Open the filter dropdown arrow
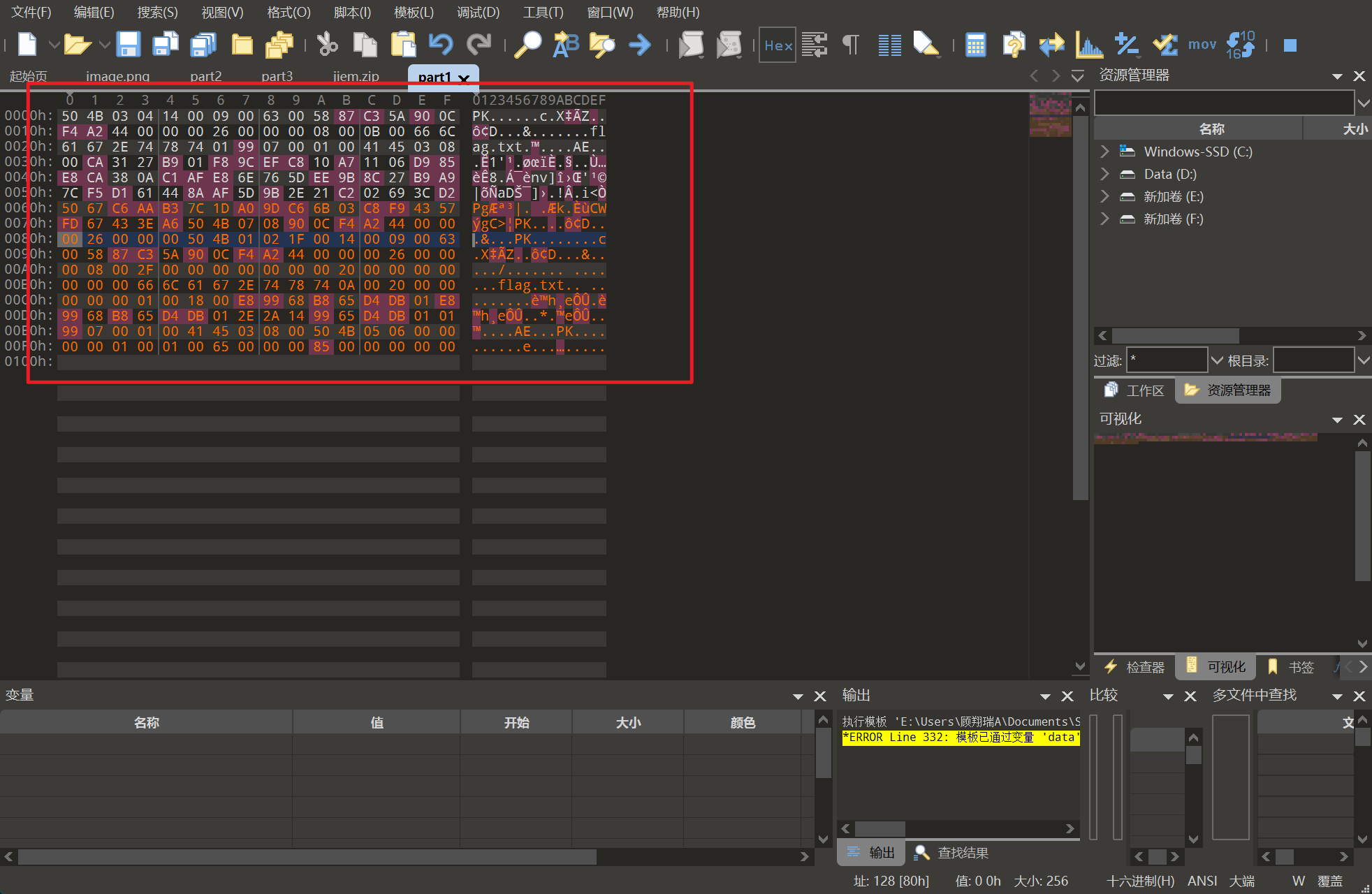 pos(1216,360)
